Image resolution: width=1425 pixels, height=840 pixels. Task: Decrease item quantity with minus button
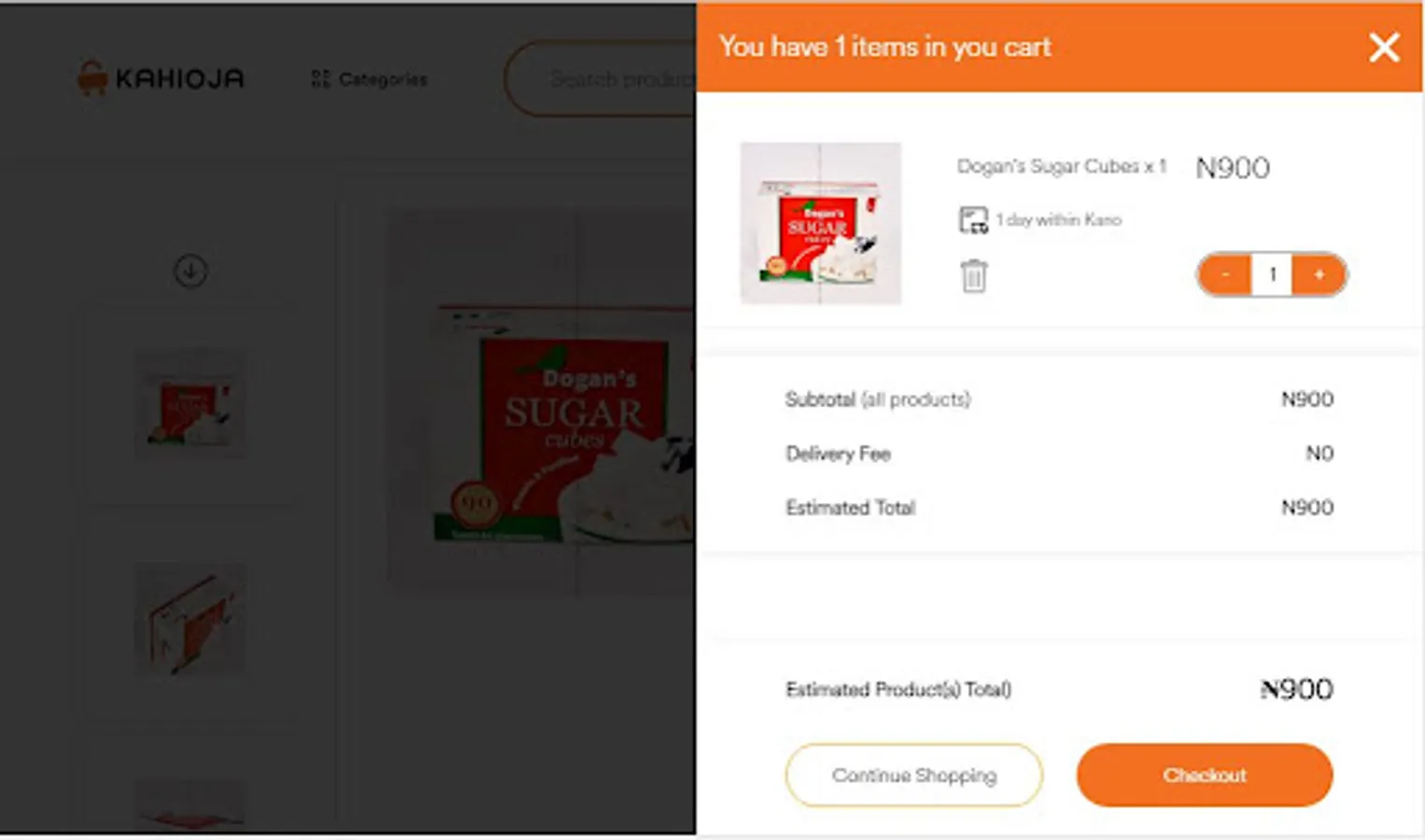(1225, 274)
